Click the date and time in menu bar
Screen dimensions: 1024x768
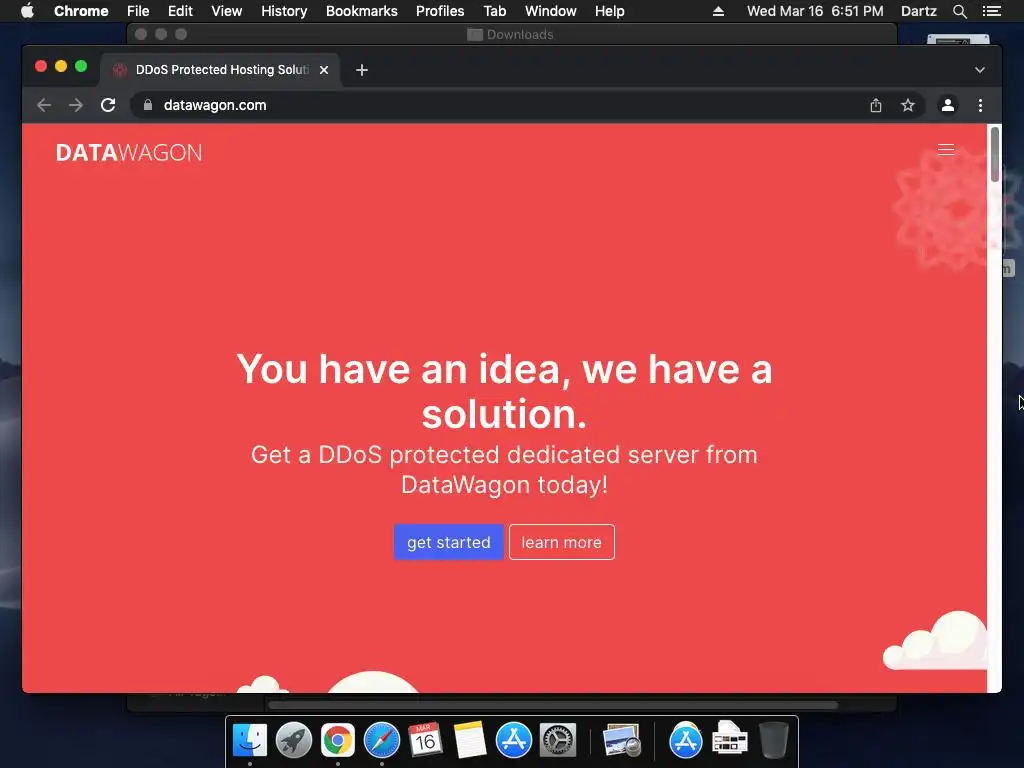click(815, 11)
